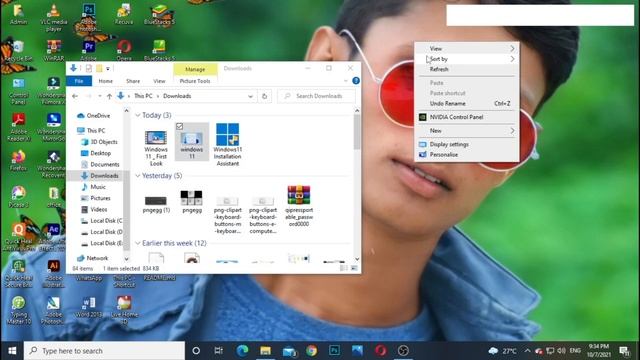640x360 pixels.
Task: Collapse the Yesterday (5) group
Action: 138,176
